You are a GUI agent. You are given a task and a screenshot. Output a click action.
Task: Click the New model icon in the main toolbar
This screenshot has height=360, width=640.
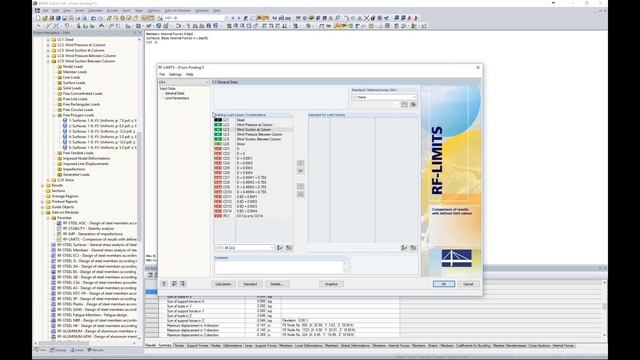pos(38,18)
